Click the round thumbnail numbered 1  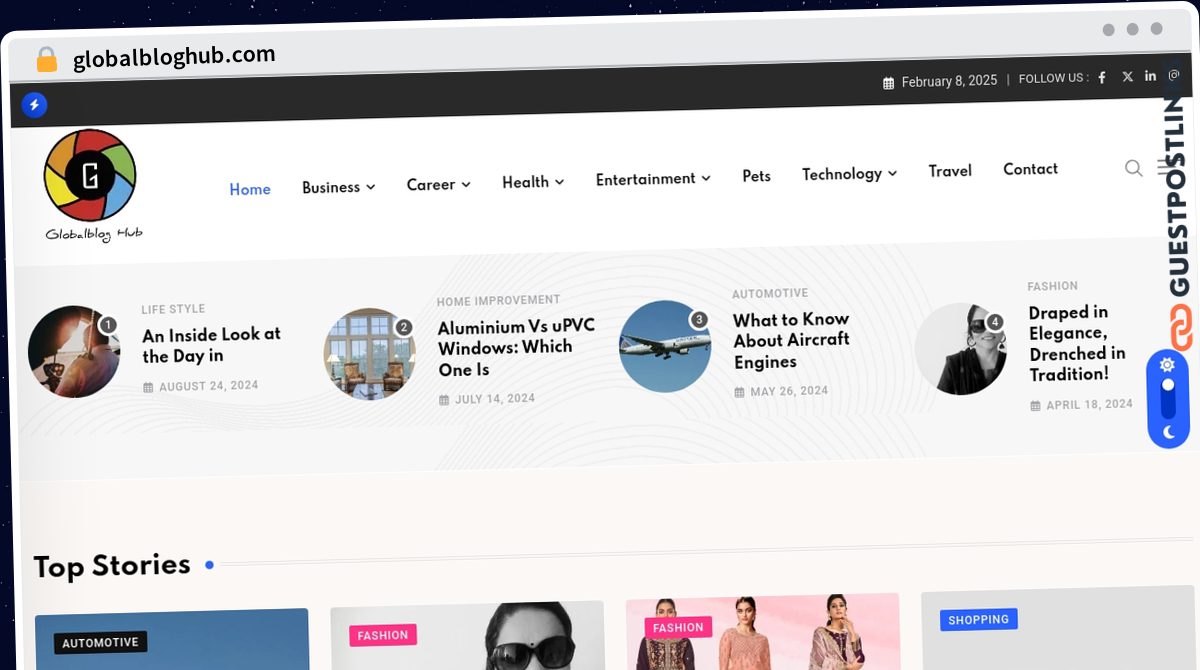click(x=74, y=352)
